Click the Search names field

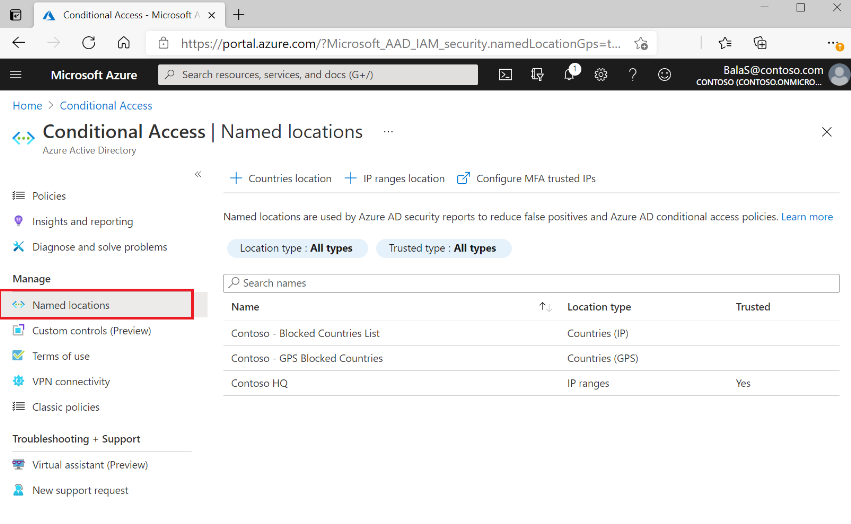tap(531, 283)
